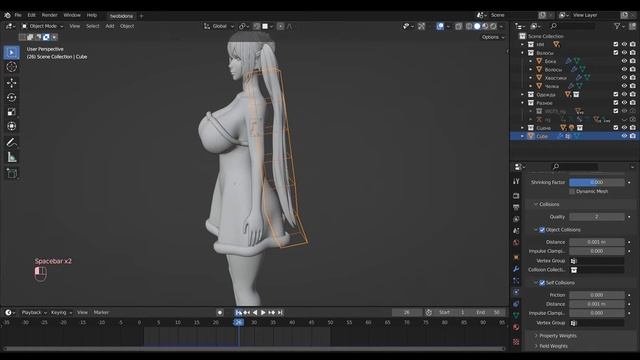640x360 pixels.
Task: Activate the Scale tool
Action: (11, 112)
